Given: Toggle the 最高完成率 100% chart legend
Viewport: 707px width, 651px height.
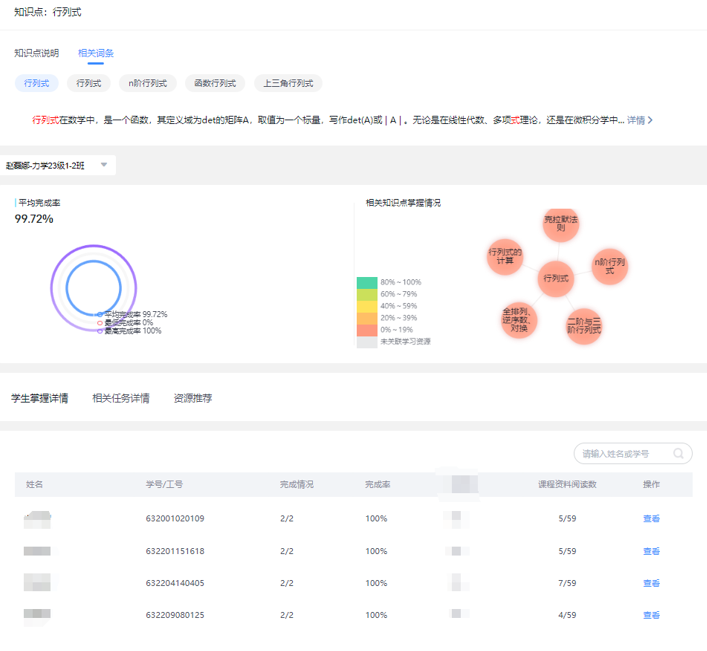Looking at the screenshot, I should (129, 331).
